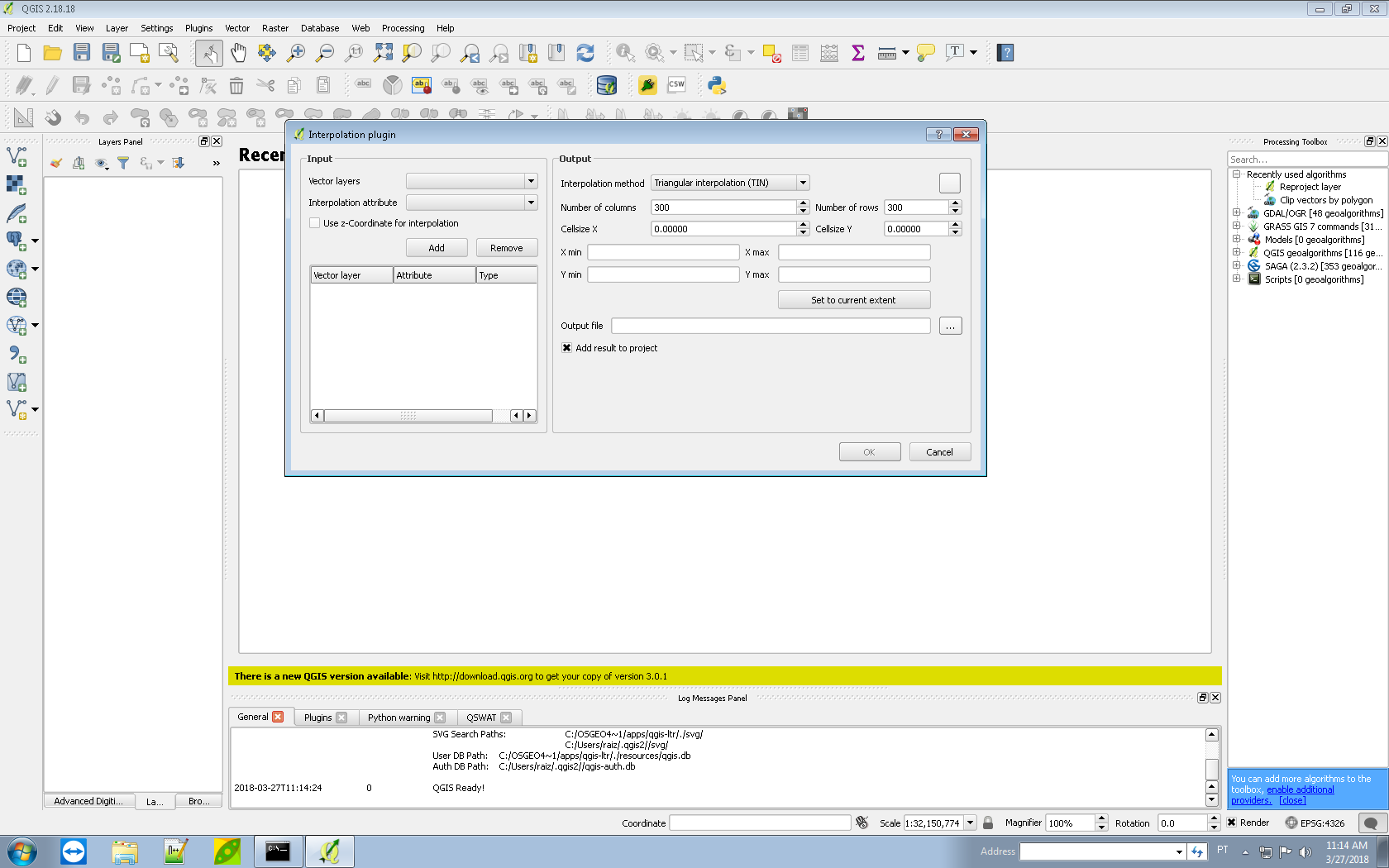The height and width of the screenshot is (868, 1389).
Task: Select the Pan Map hand tool
Action: 238,53
